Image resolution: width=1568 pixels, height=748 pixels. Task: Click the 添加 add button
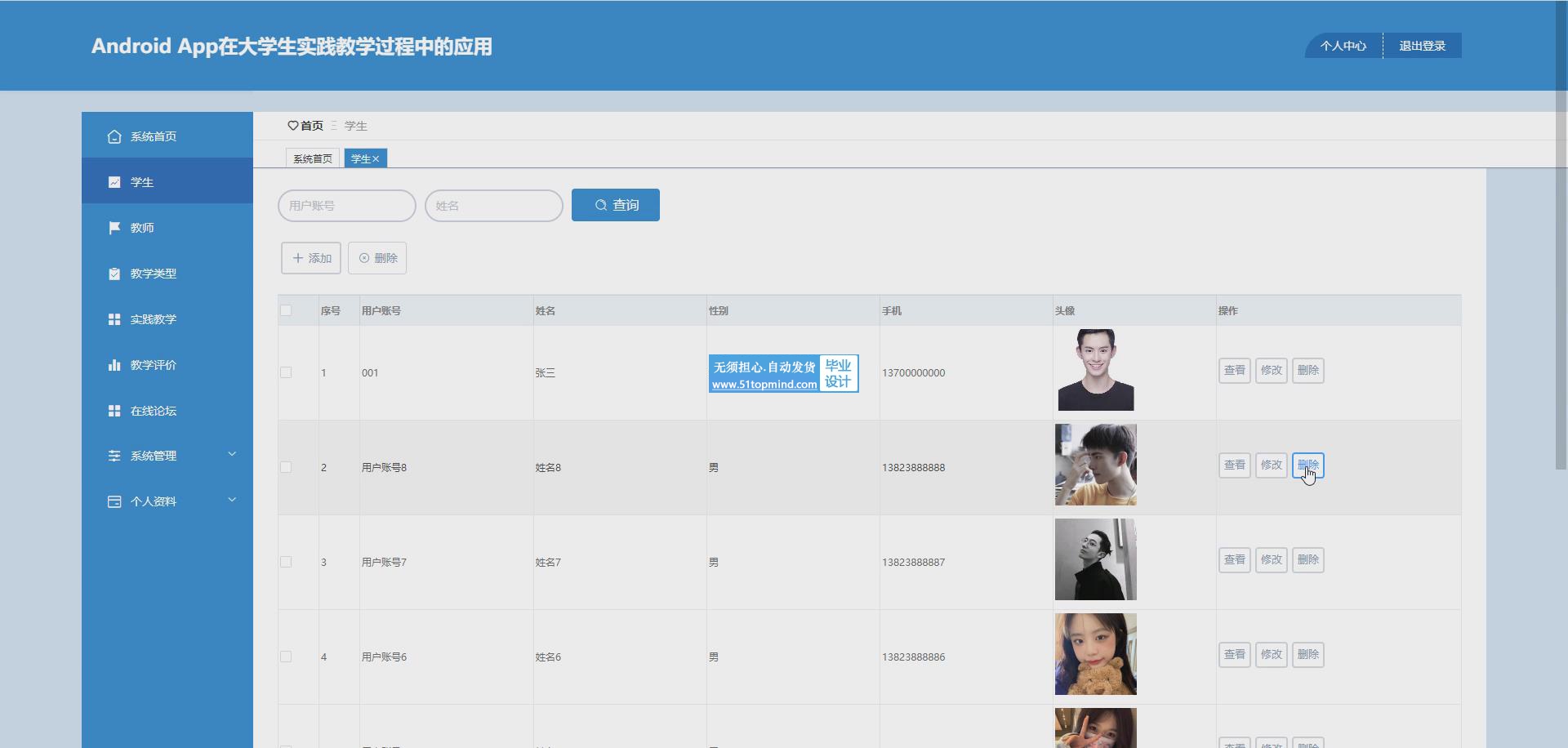[311, 258]
